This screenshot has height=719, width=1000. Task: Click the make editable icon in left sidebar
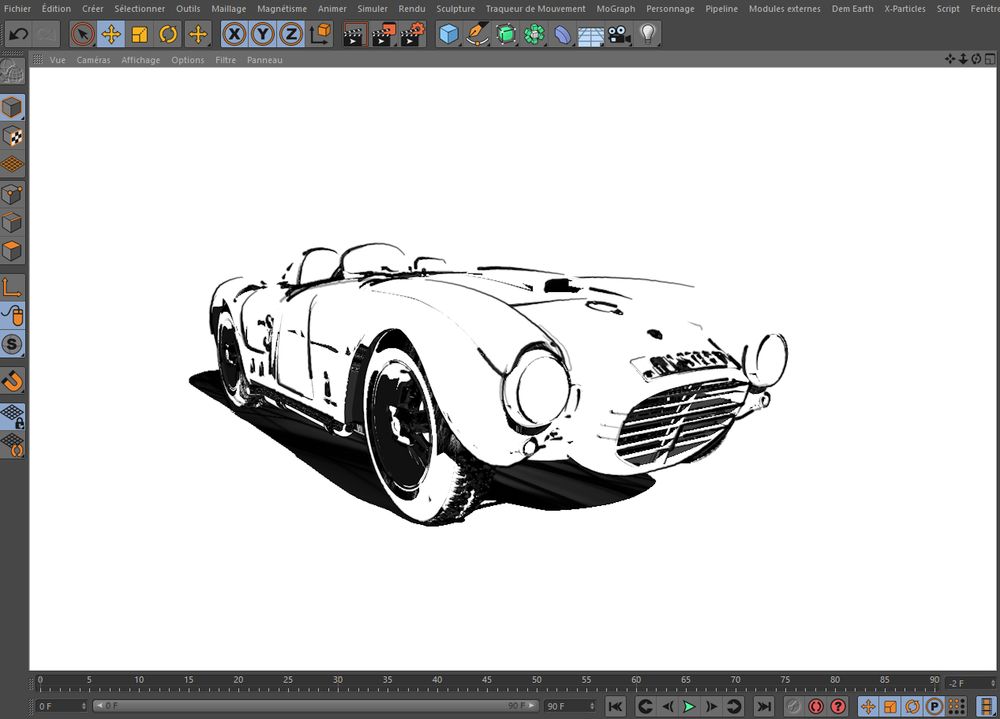click(12, 71)
